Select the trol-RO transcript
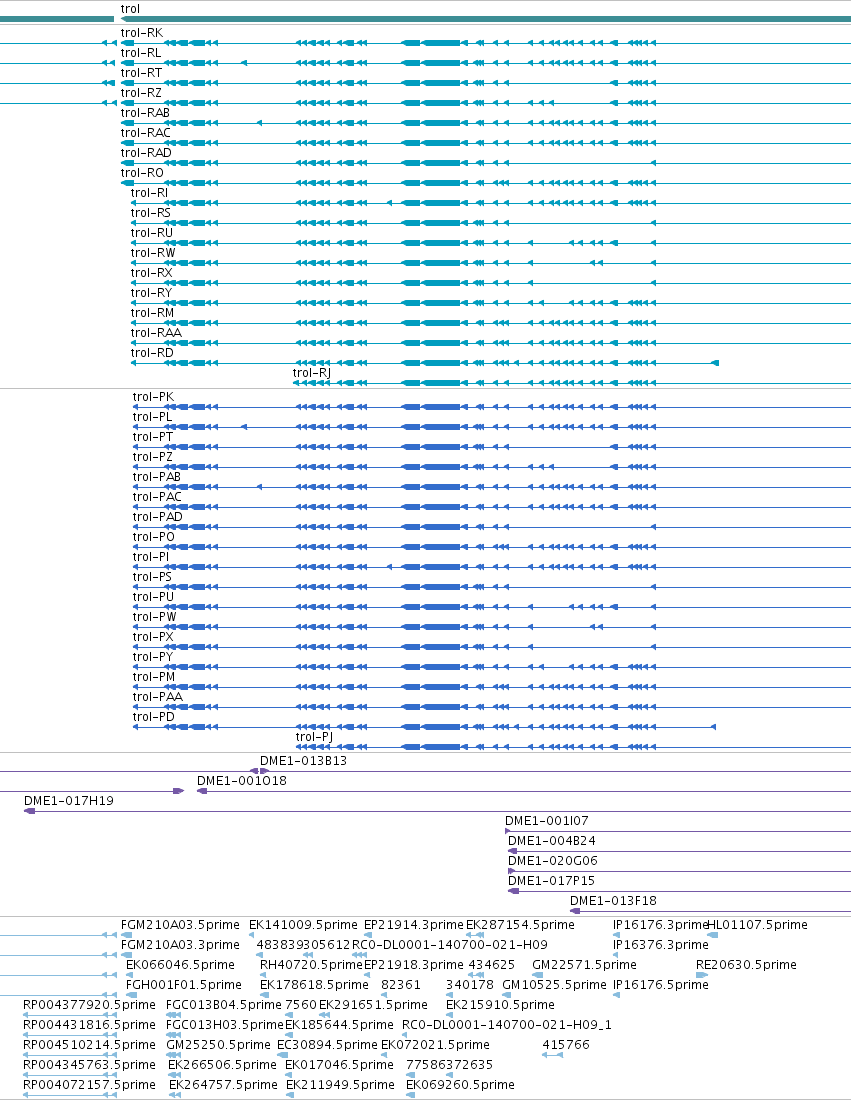 click(142, 173)
